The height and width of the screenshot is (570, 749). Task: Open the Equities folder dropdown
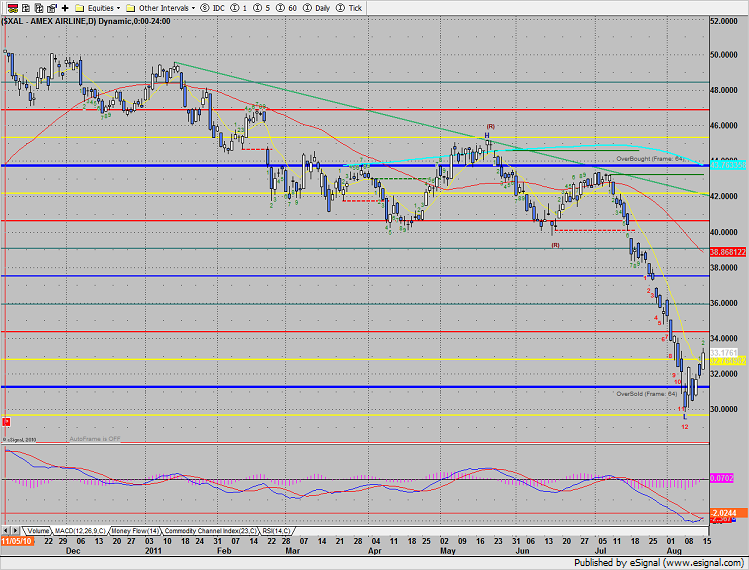pyautogui.click(x=98, y=8)
